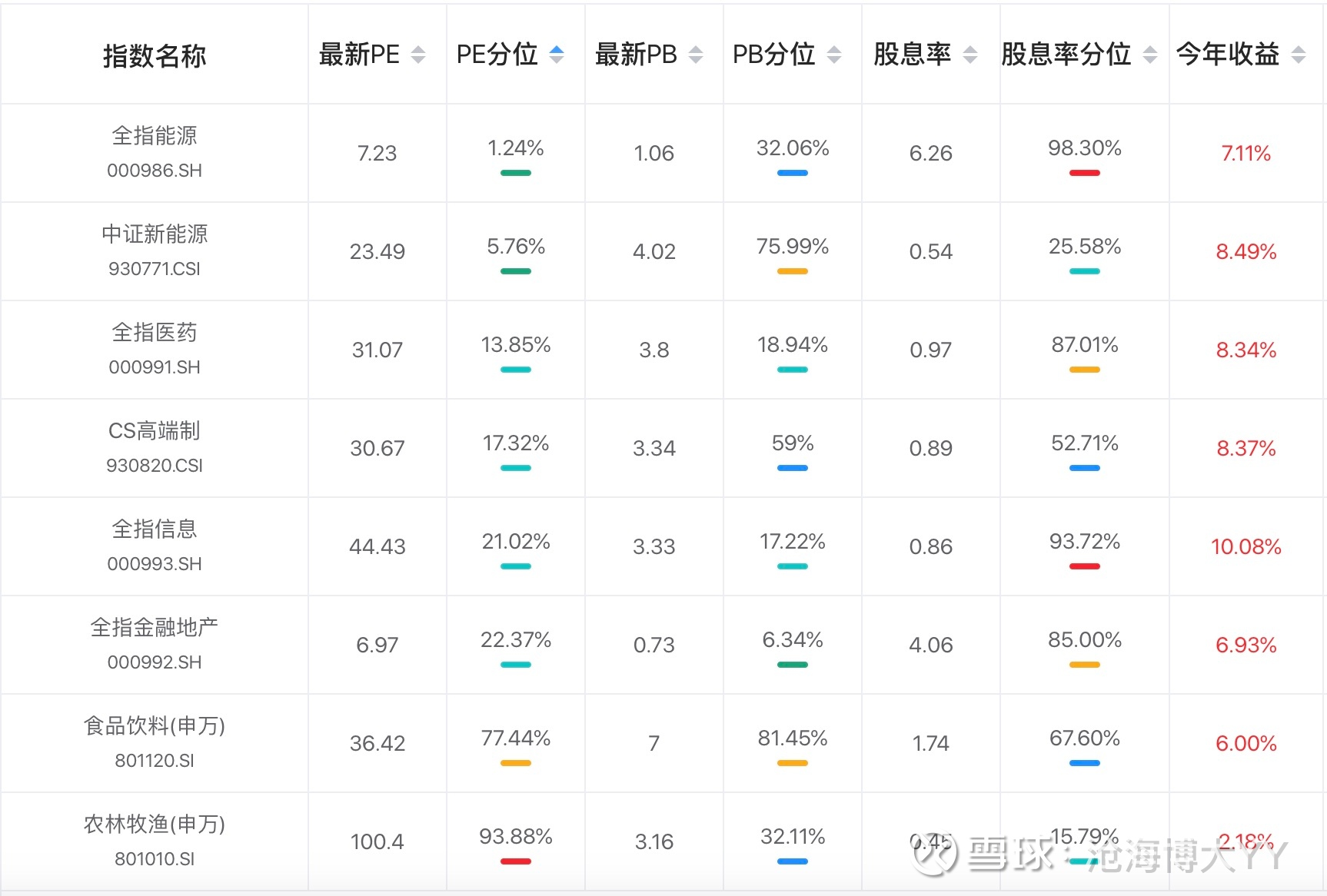1327x896 pixels.
Task: Click yearly return 6.93%
Action: coord(1246,645)
